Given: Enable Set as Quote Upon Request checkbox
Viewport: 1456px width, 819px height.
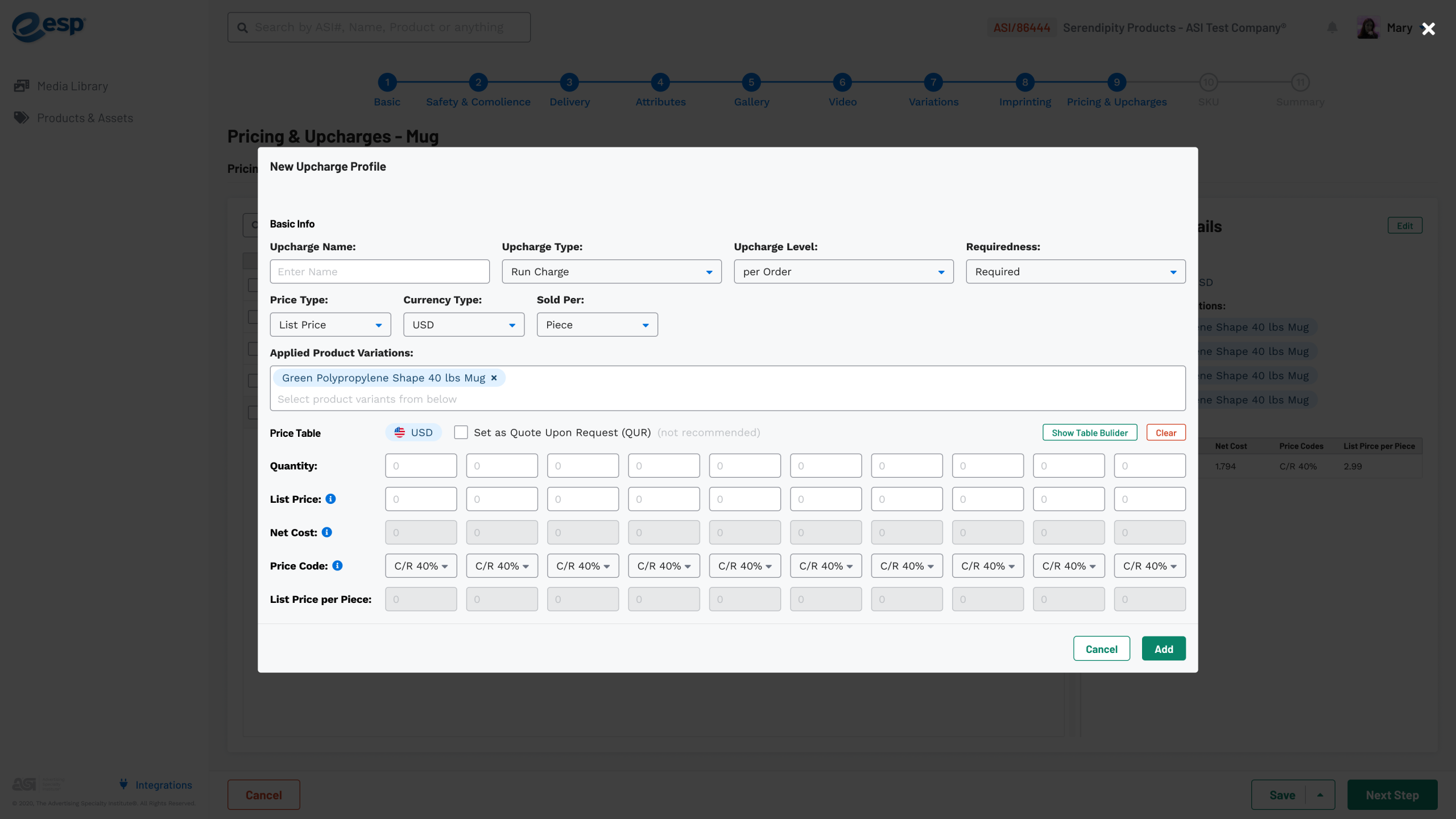Looking at the screenshot, I should [x=461, y=432].
